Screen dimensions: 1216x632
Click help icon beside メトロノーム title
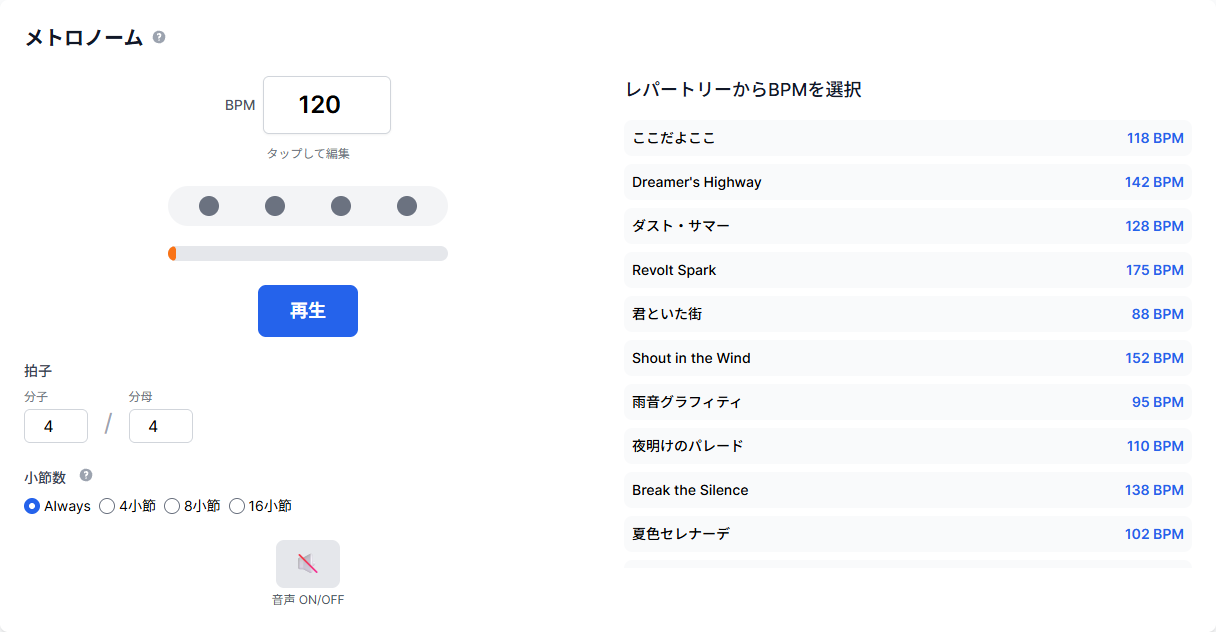point(159,38)
